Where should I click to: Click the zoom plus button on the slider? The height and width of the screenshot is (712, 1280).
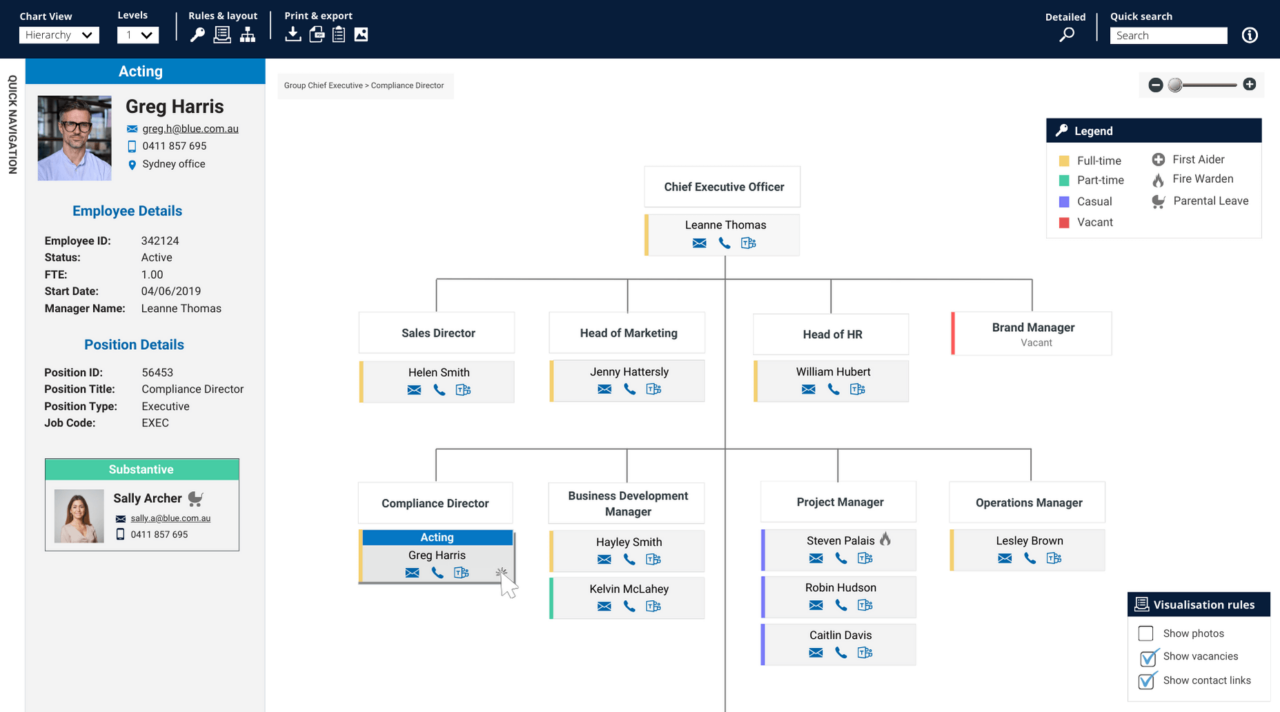(x=1248, y=85)
